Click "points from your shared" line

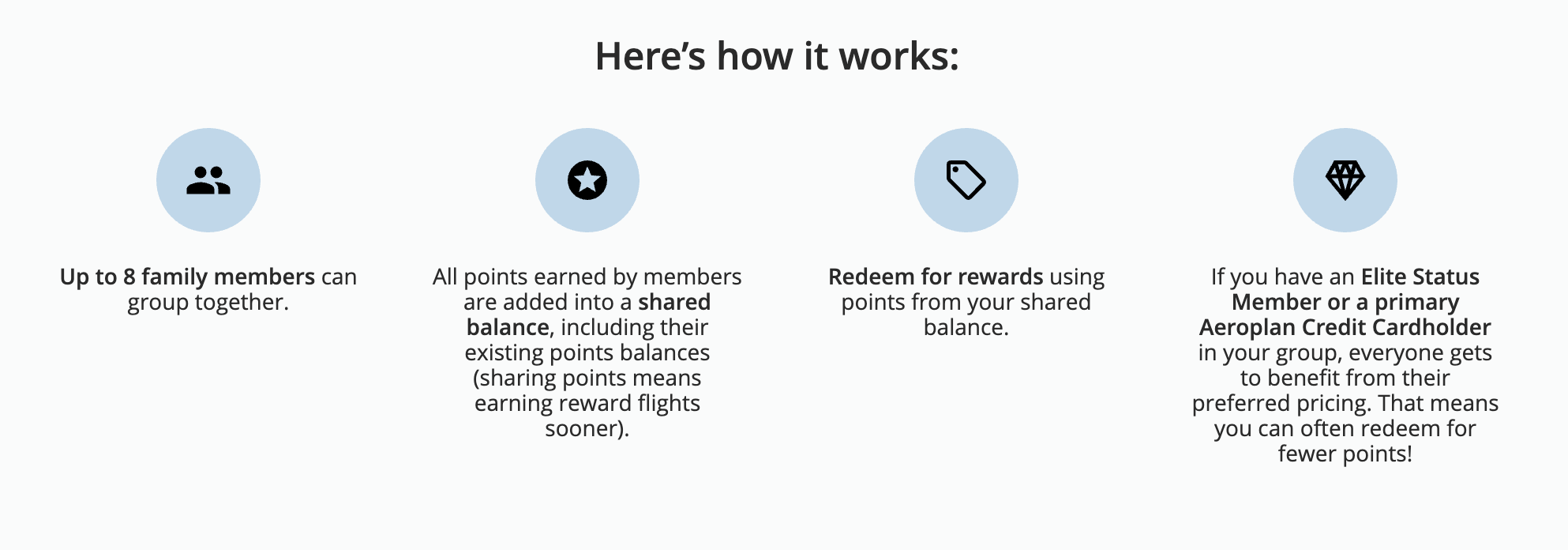(966, 302)
